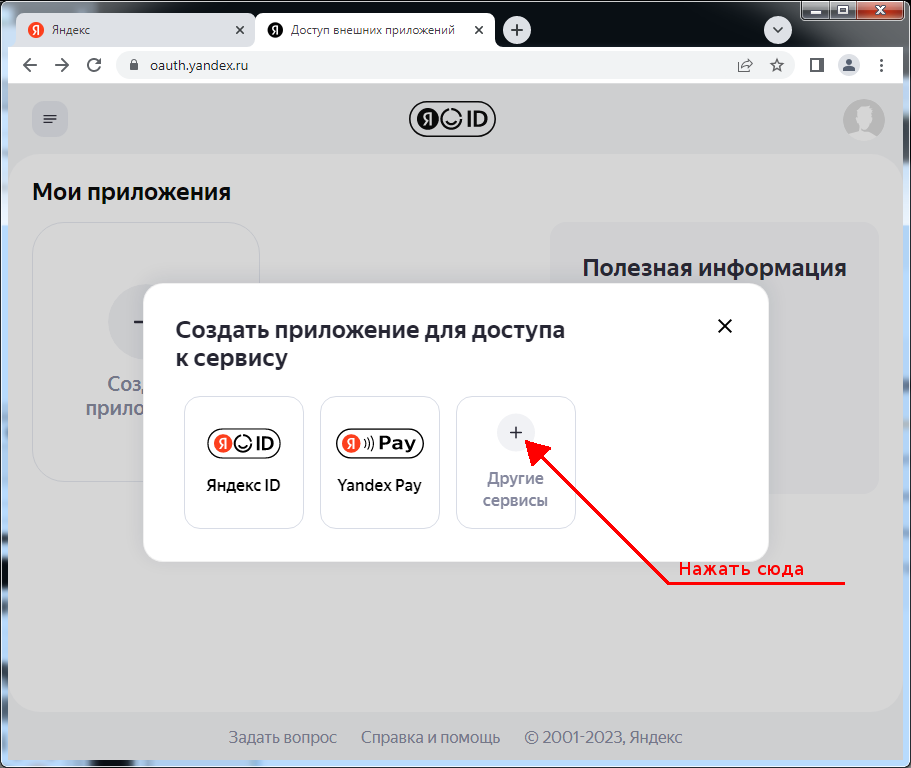Open Chrome profile account button
The height and width of the screenshot is (768, 911).
point(849,65)
